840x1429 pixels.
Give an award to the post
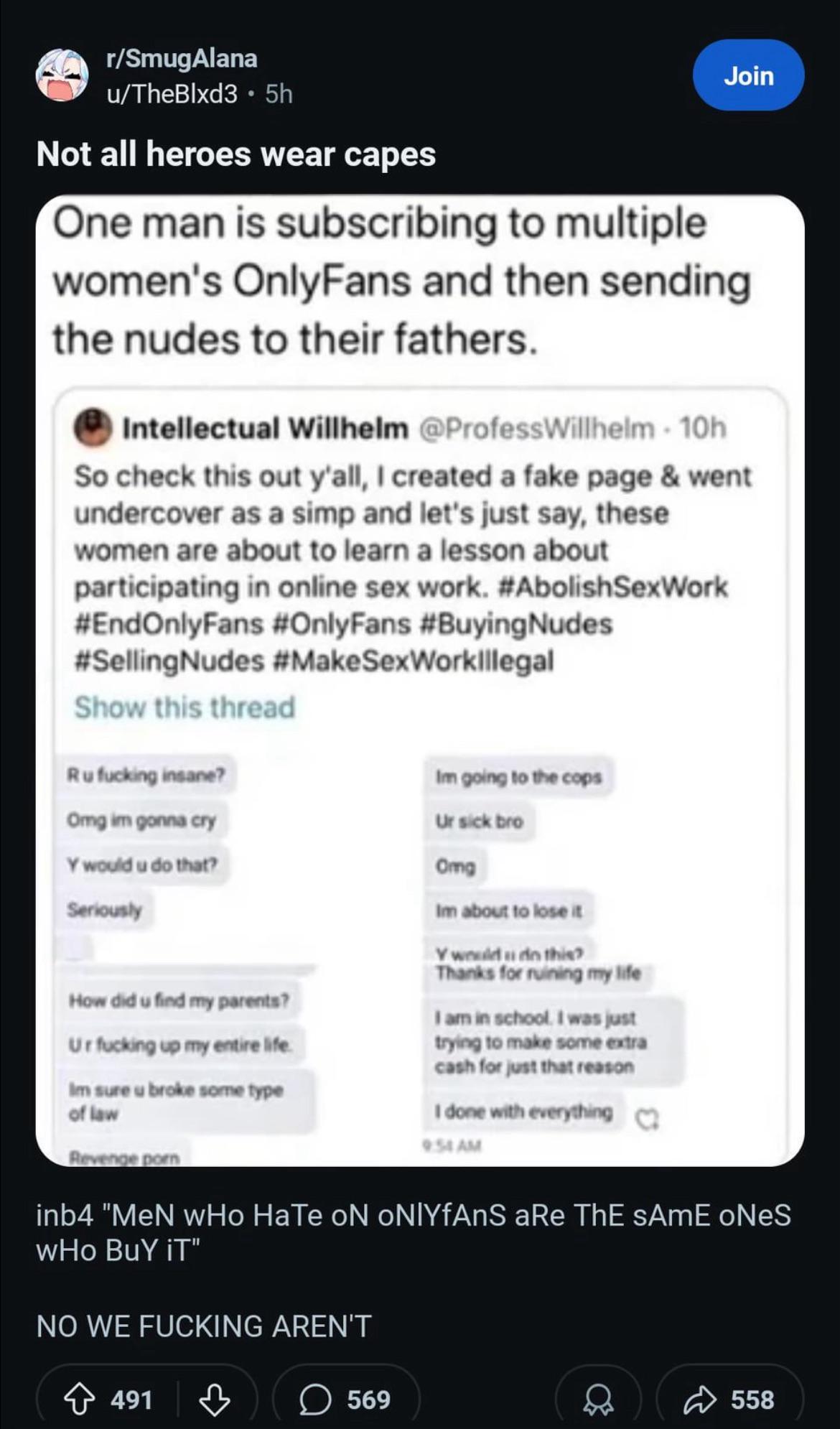point(598,1400)
